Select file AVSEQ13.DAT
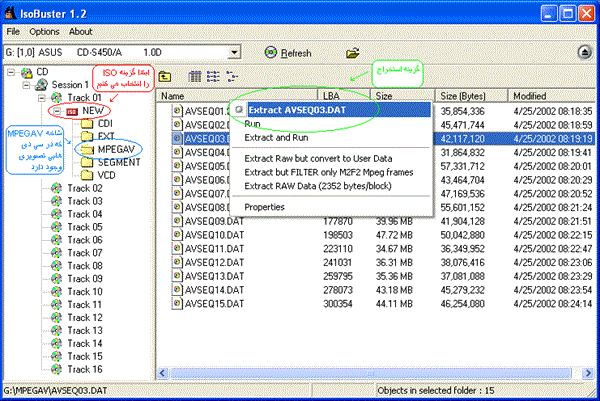 pos(214,276)
